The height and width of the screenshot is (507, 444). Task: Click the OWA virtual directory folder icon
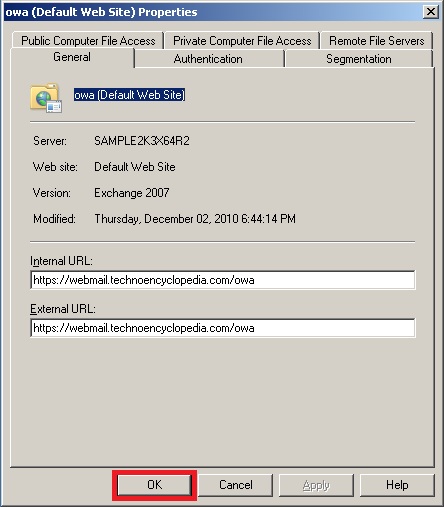tap(46, 98)
